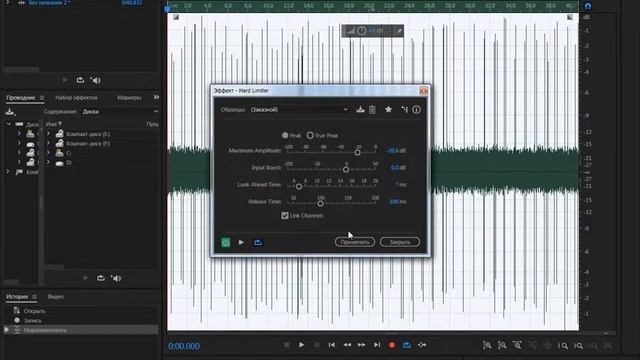640x360 pixels.
Task: Pause playback in the transport bar
Action: click(x=317, y=345)
